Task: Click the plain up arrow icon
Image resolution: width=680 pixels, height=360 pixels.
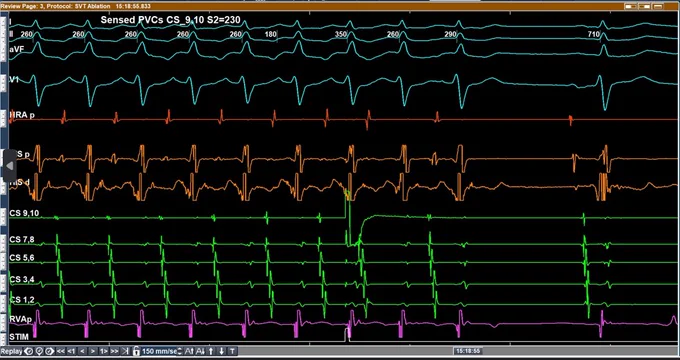Action: pyautogui.click(x=211, y=351)
